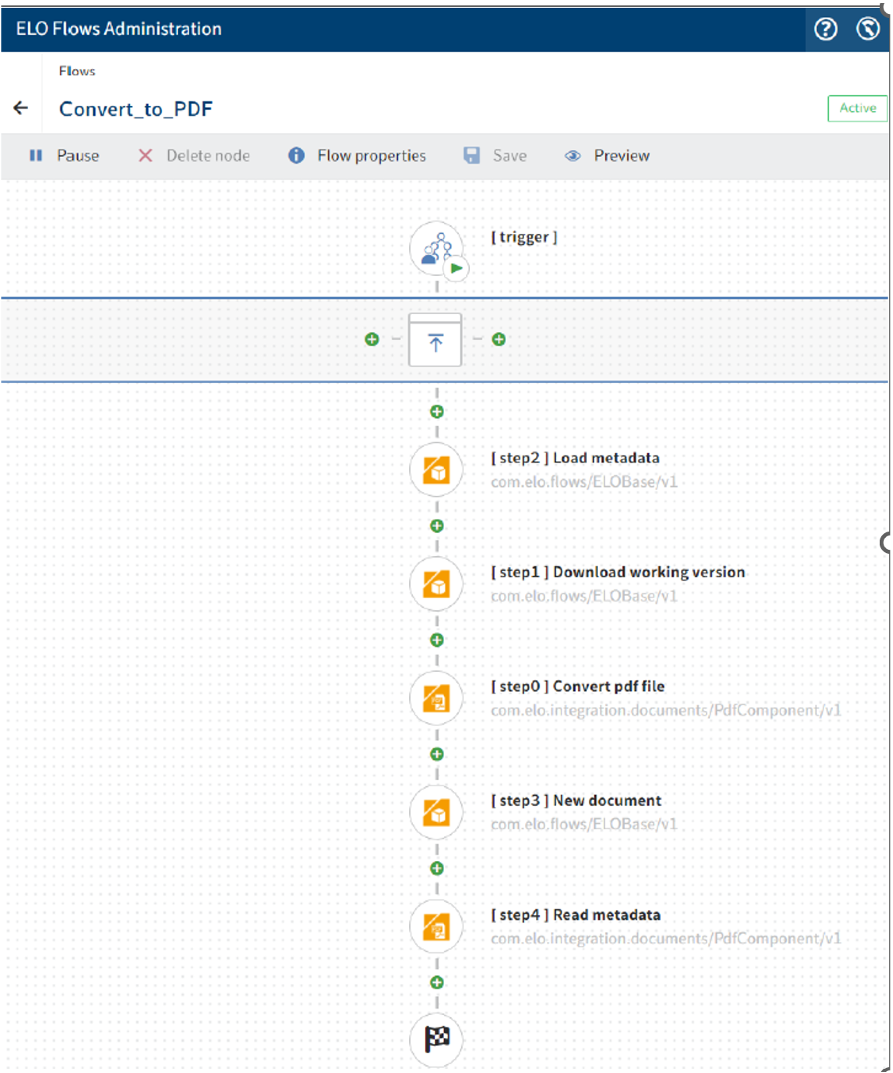Image resolution: width=893 pixels, height=1073 pixels.
Task: Pause the active flow
Action: tap(64, 156)
